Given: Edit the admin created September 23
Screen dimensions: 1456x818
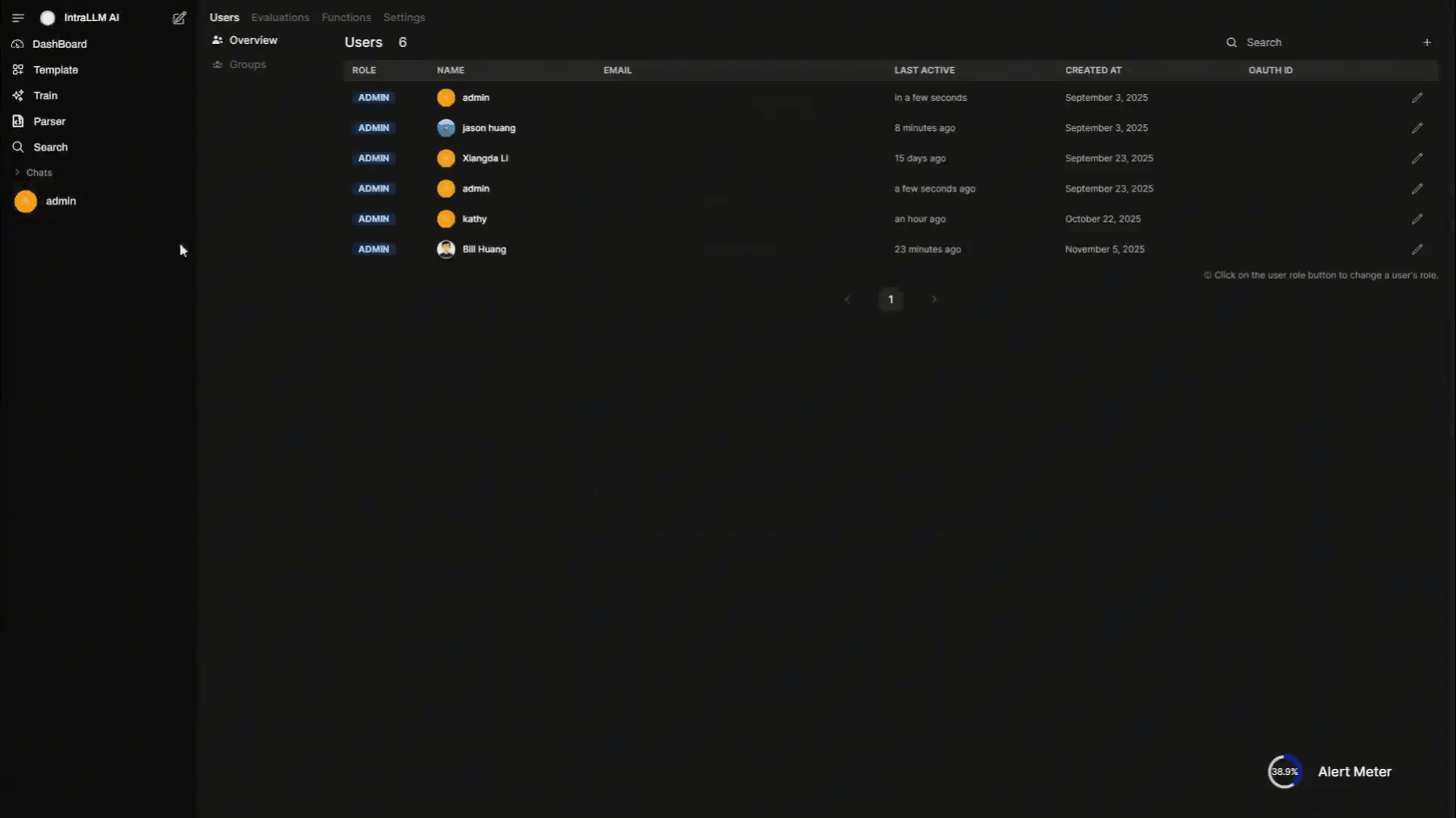Looking at the screenshot, I should 1417,189.
